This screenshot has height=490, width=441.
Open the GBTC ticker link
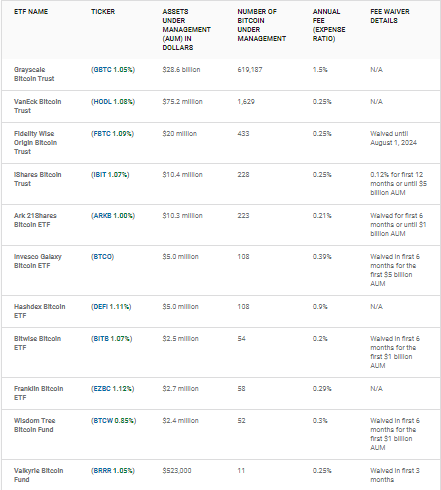click(113, 70)
